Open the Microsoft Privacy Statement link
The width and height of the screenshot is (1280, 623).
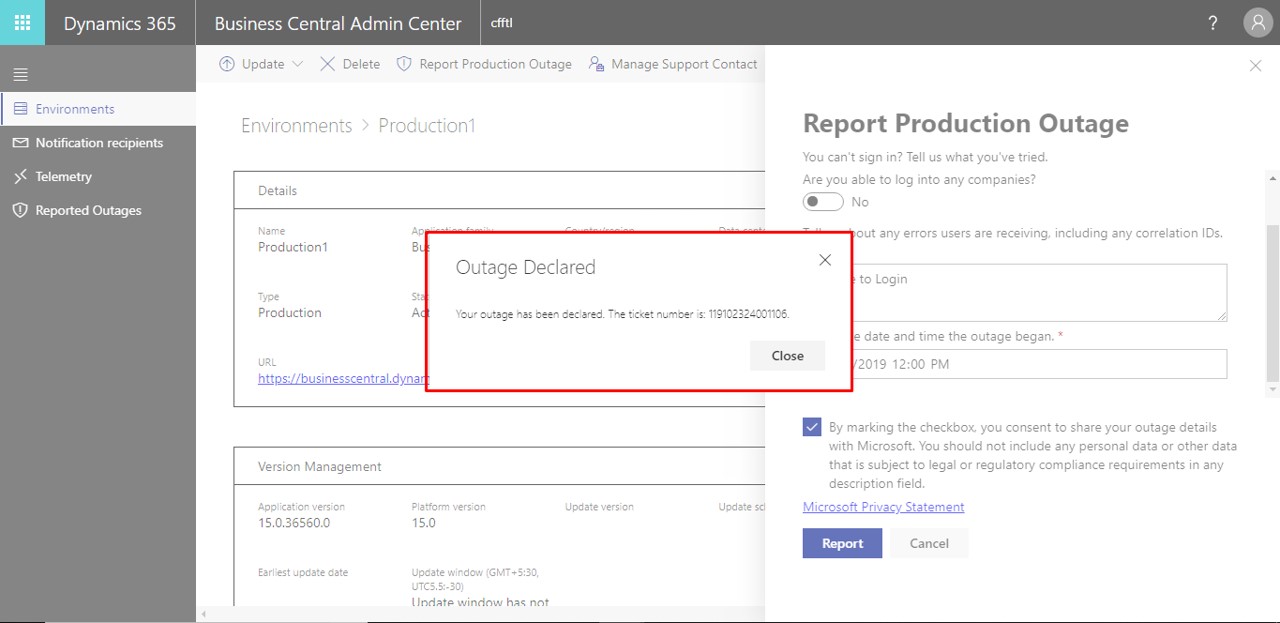(x=883, y=507)
